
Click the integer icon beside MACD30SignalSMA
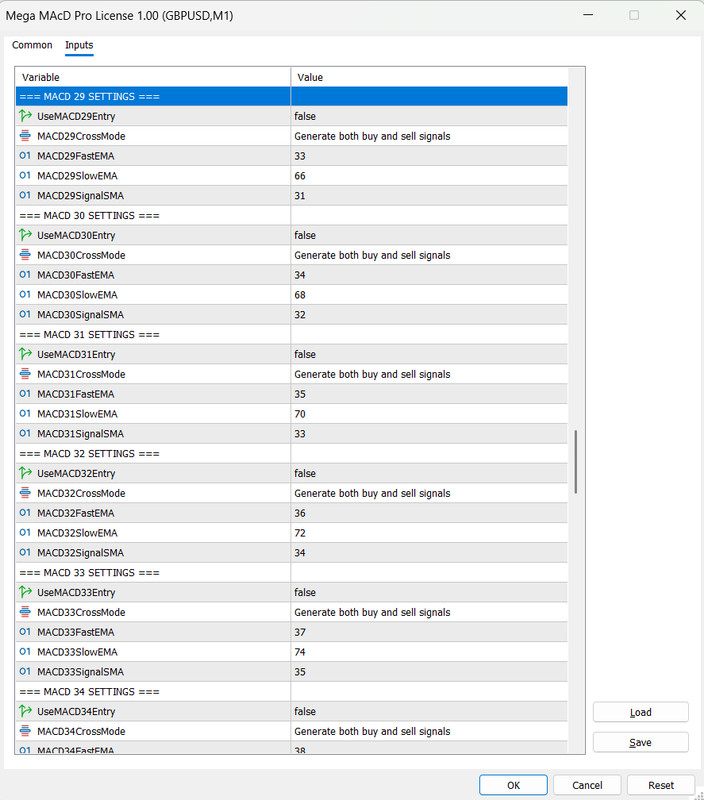coord(25,314)
